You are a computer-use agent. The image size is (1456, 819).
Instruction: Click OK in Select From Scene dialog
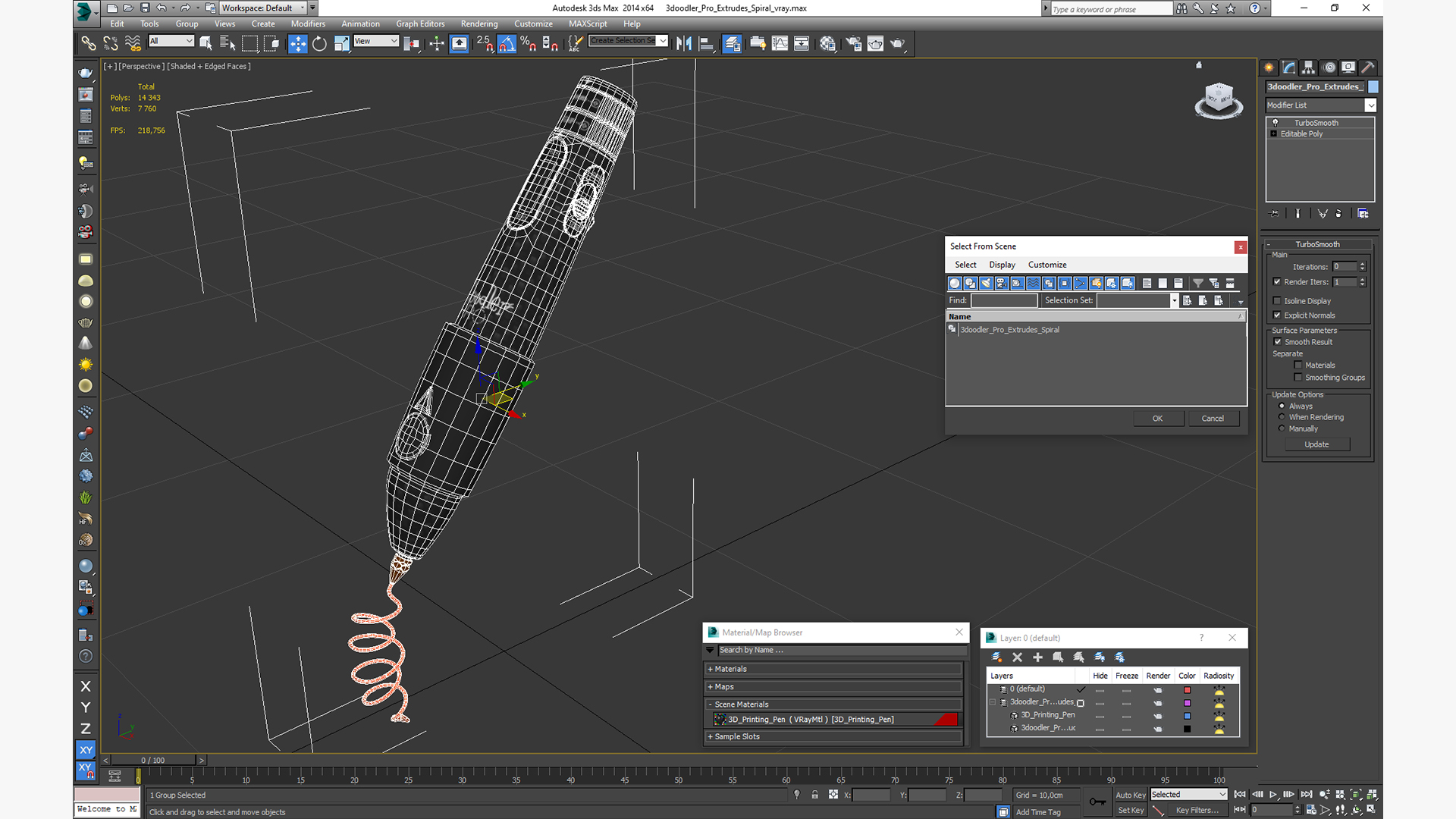[x=1158, y=419]
